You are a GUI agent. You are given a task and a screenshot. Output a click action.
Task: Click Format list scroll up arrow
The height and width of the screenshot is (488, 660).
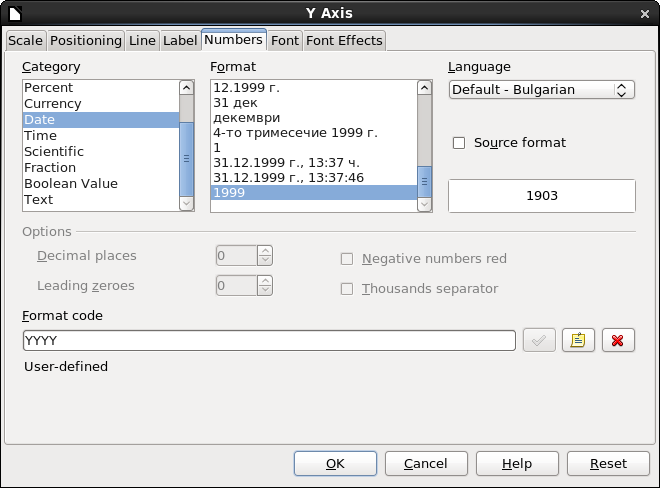(424, 88)
